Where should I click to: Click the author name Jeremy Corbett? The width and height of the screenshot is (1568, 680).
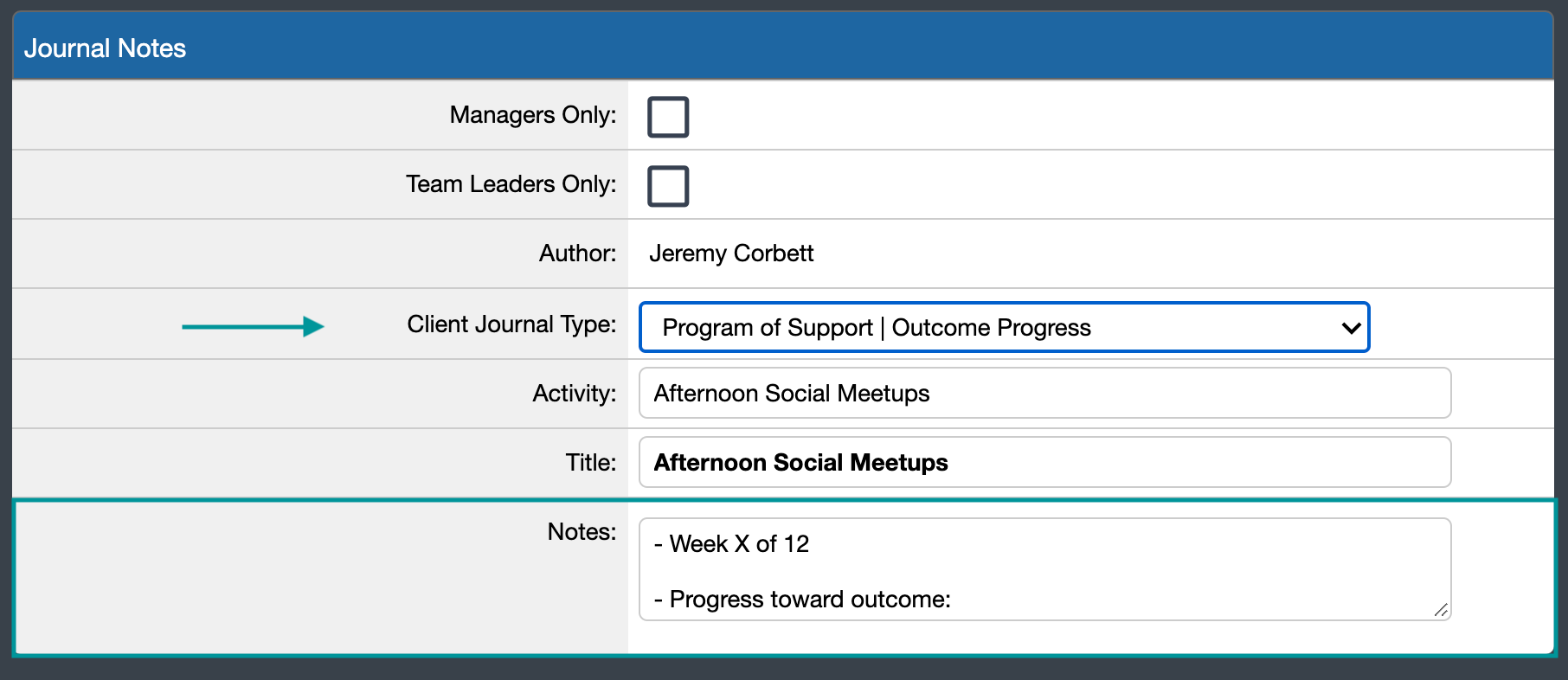tap(731, 253)
